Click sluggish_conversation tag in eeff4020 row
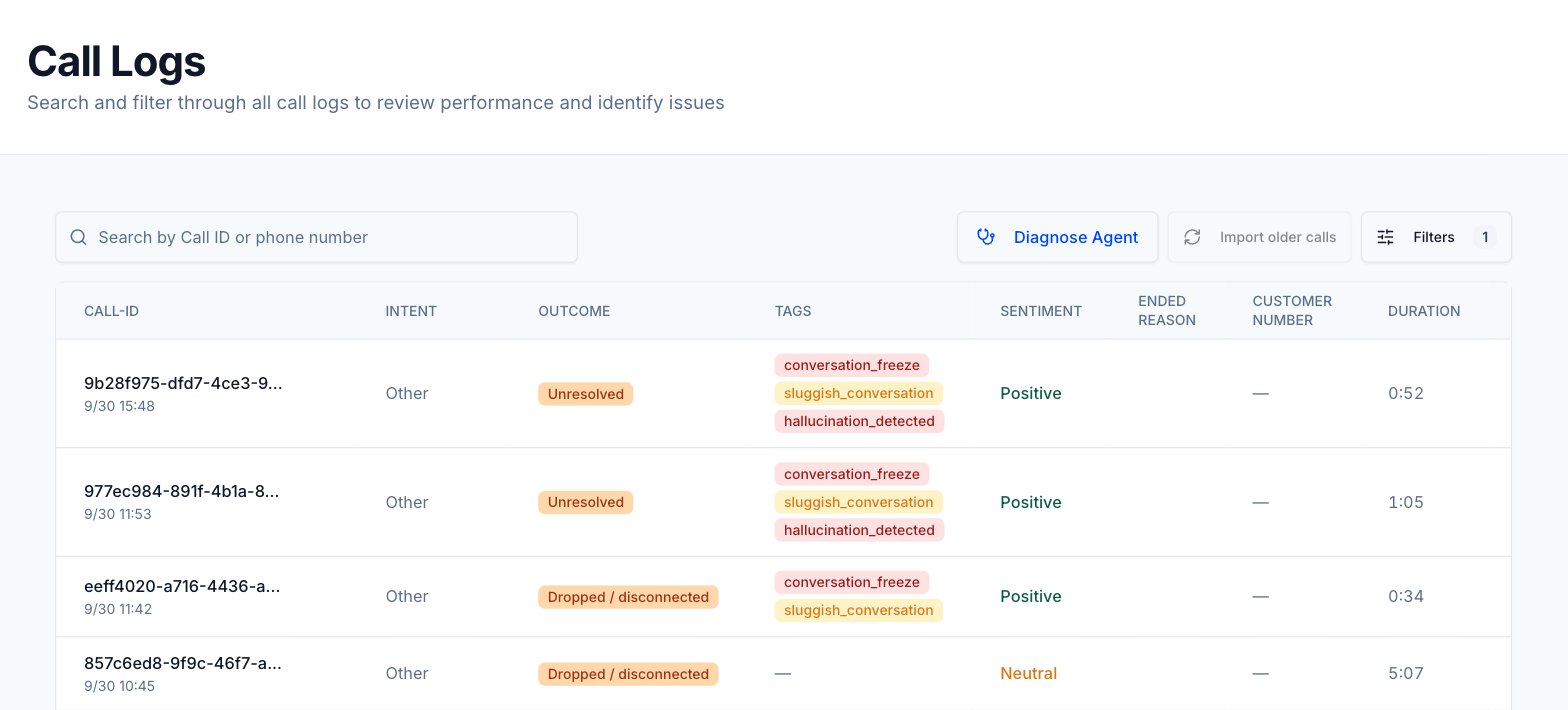 859,610
